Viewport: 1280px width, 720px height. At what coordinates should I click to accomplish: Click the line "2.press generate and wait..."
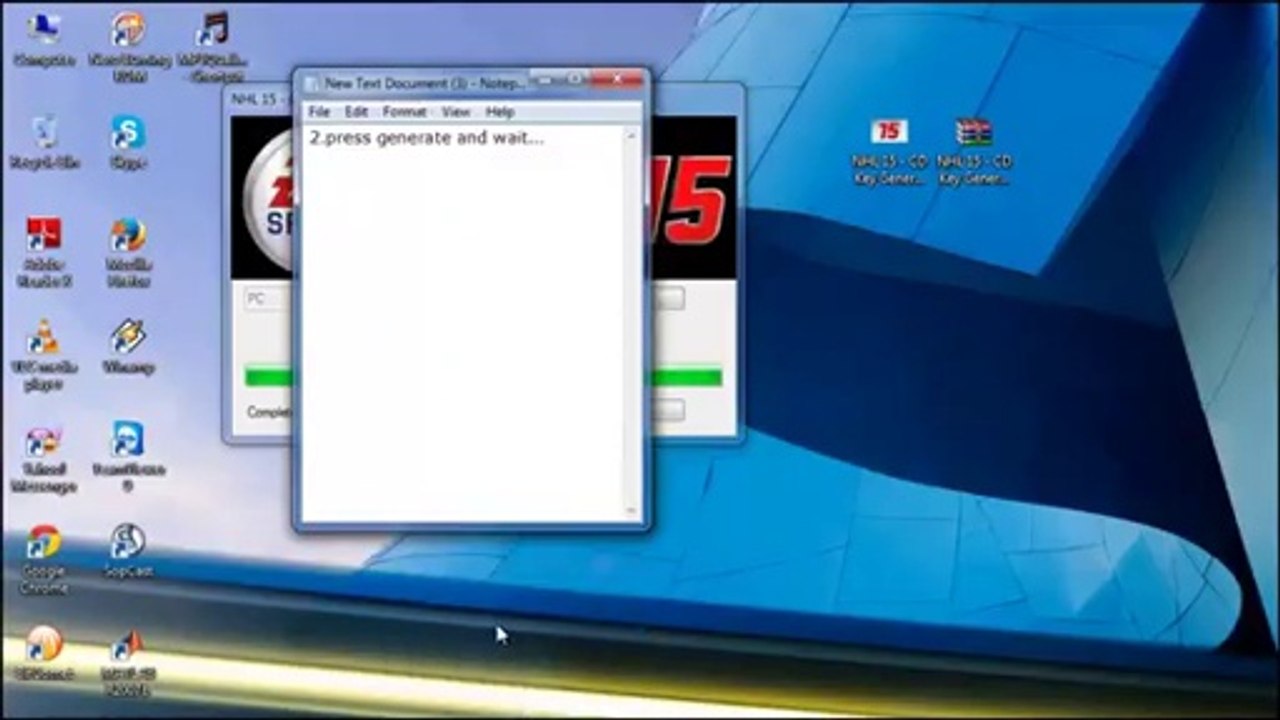[x=427, y=138]
